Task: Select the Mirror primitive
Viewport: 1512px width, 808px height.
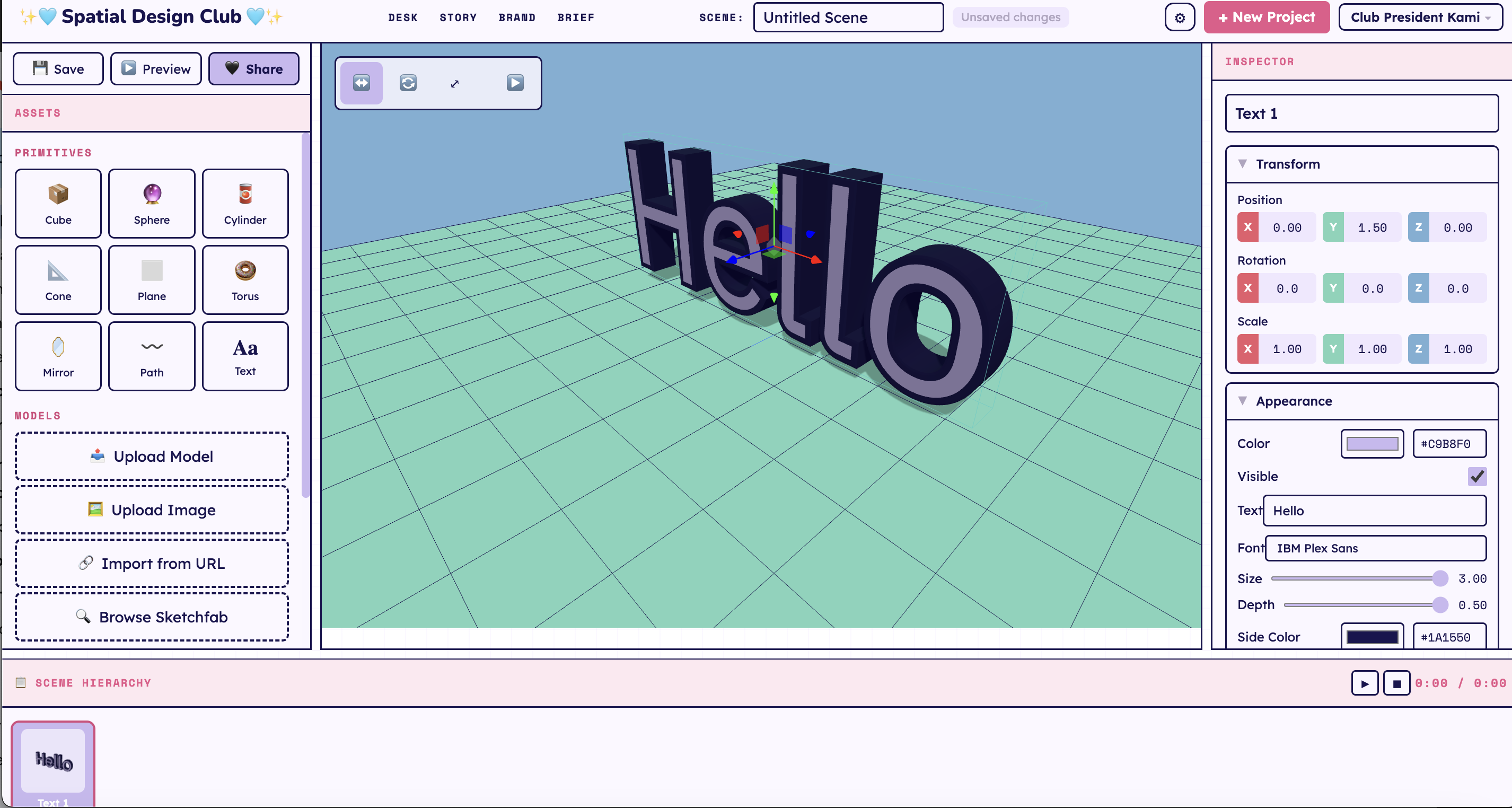Action: pyautogui.click(x=58, y=356)
